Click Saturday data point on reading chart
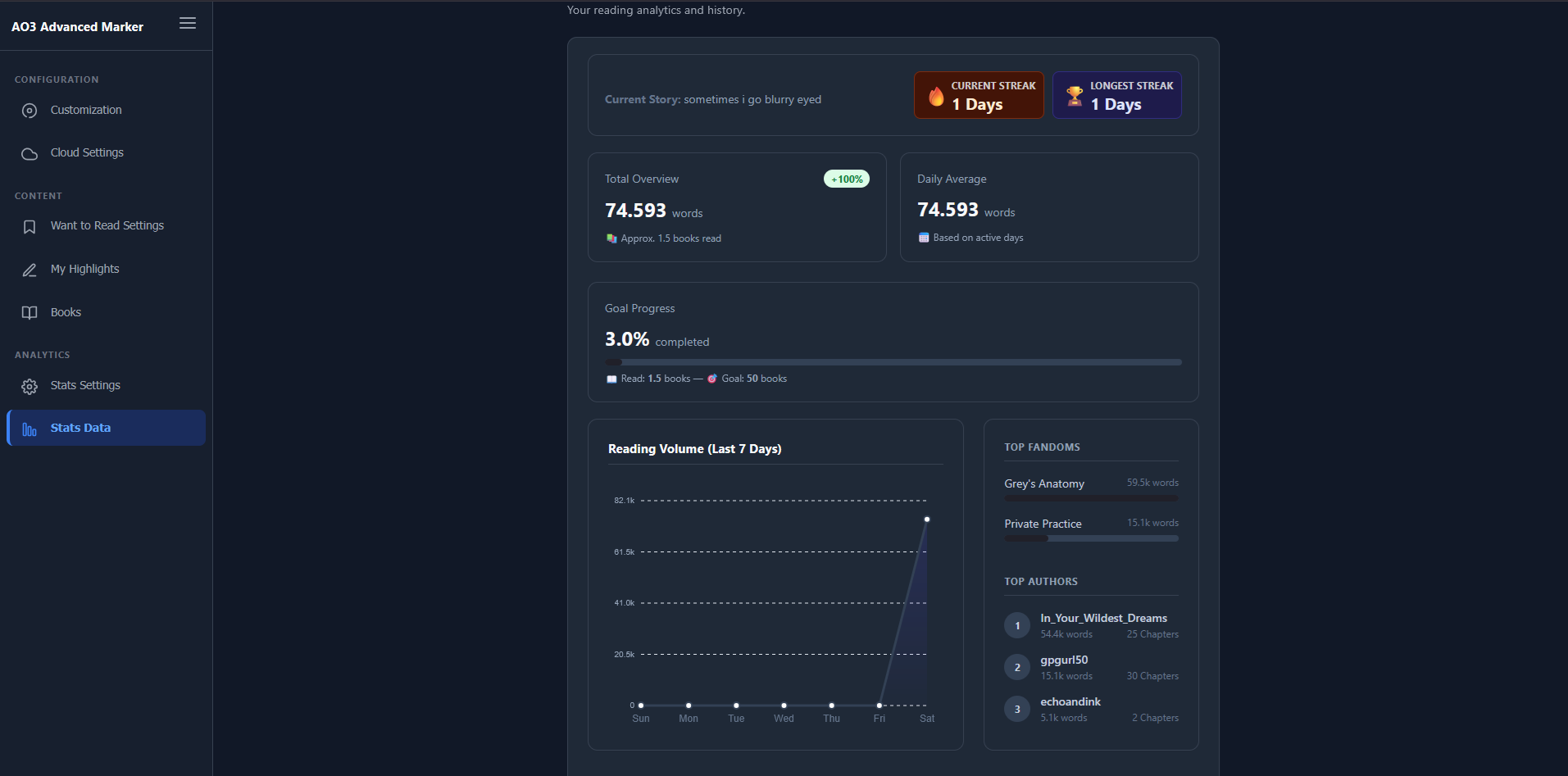This screenshot has width=1568, height=776. click(927, 520)
